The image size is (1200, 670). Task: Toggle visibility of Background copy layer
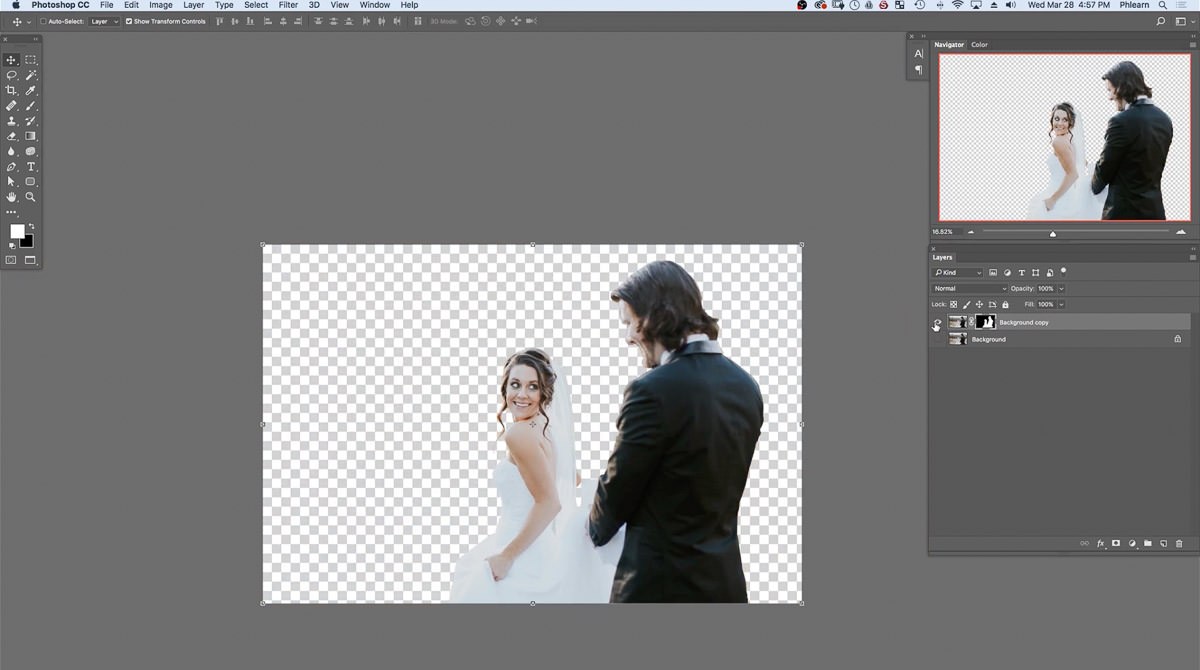pyautogui.click(x=937, y=322)
